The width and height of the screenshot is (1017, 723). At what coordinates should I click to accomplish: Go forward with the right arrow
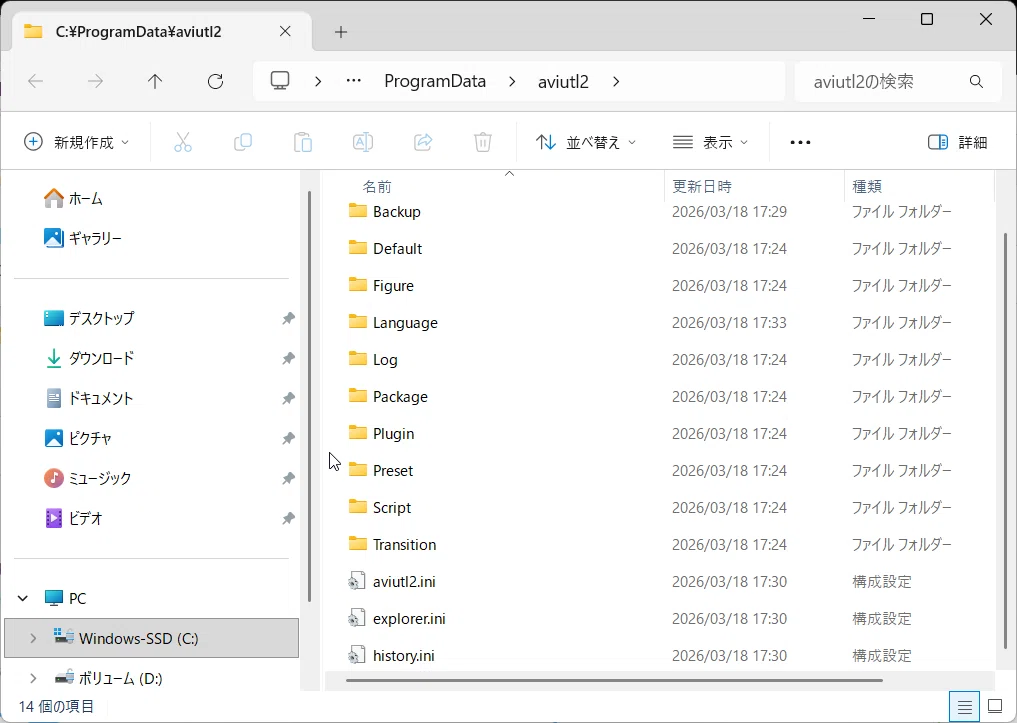(x=95, y=82)
